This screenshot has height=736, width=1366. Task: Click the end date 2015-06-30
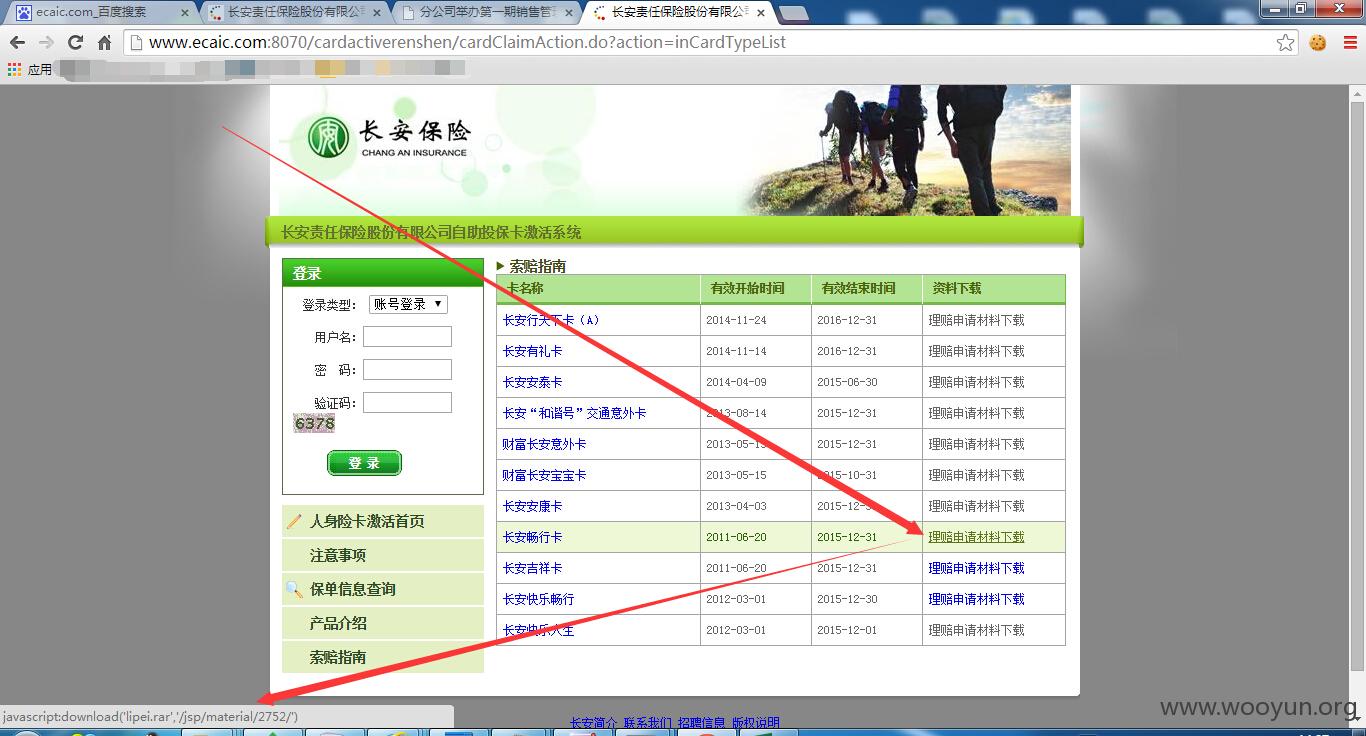[x=847, y=382]
